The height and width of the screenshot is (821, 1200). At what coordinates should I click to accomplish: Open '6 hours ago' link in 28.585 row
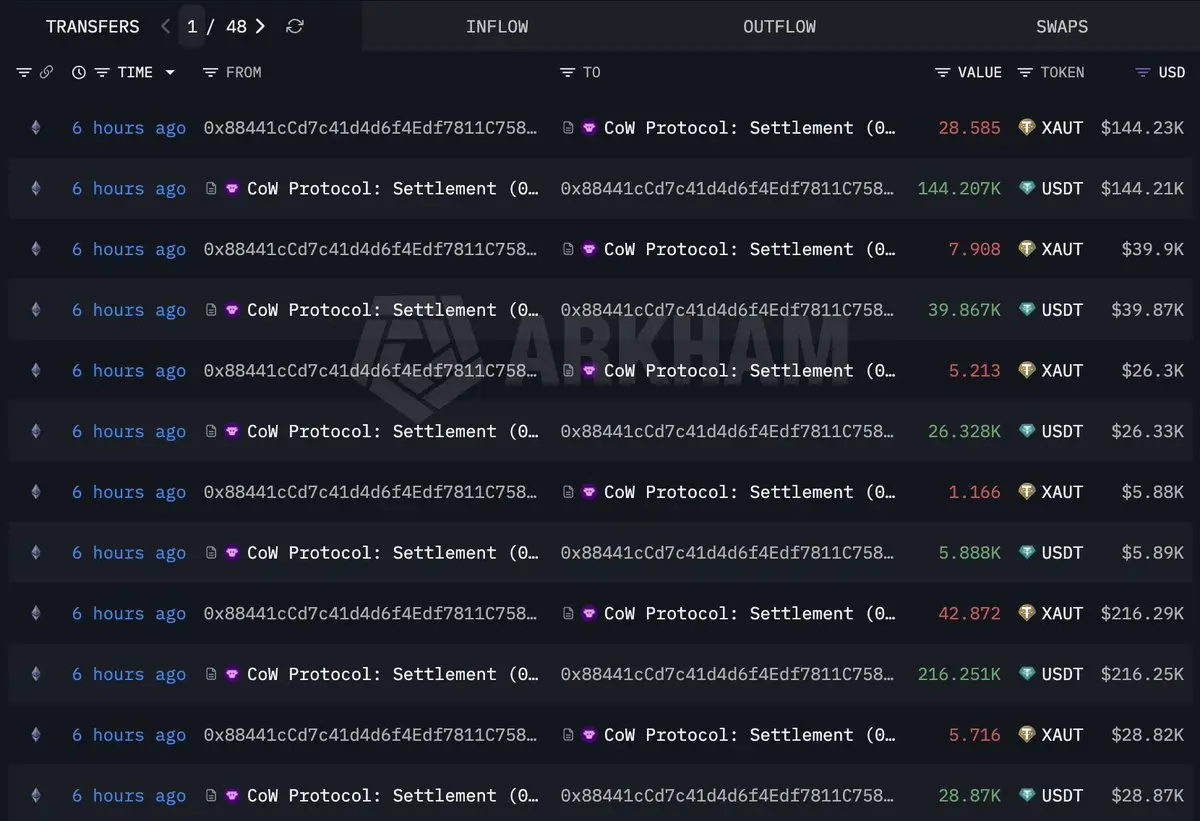pos(129,128)
